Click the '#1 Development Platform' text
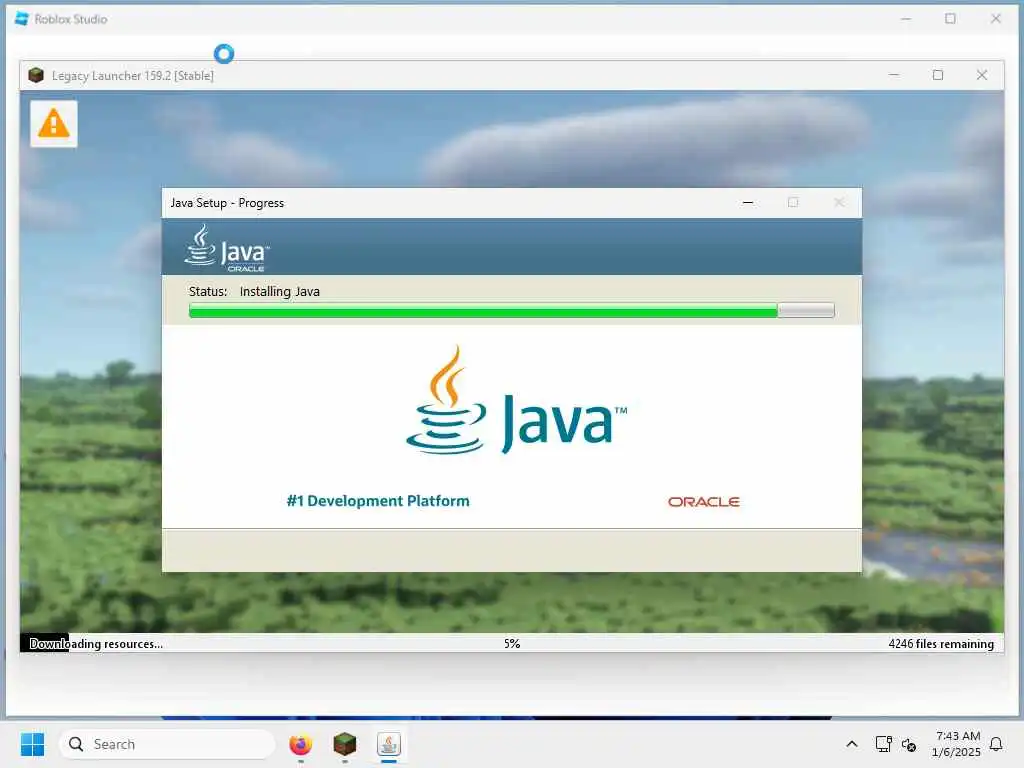 coord(378,501)
